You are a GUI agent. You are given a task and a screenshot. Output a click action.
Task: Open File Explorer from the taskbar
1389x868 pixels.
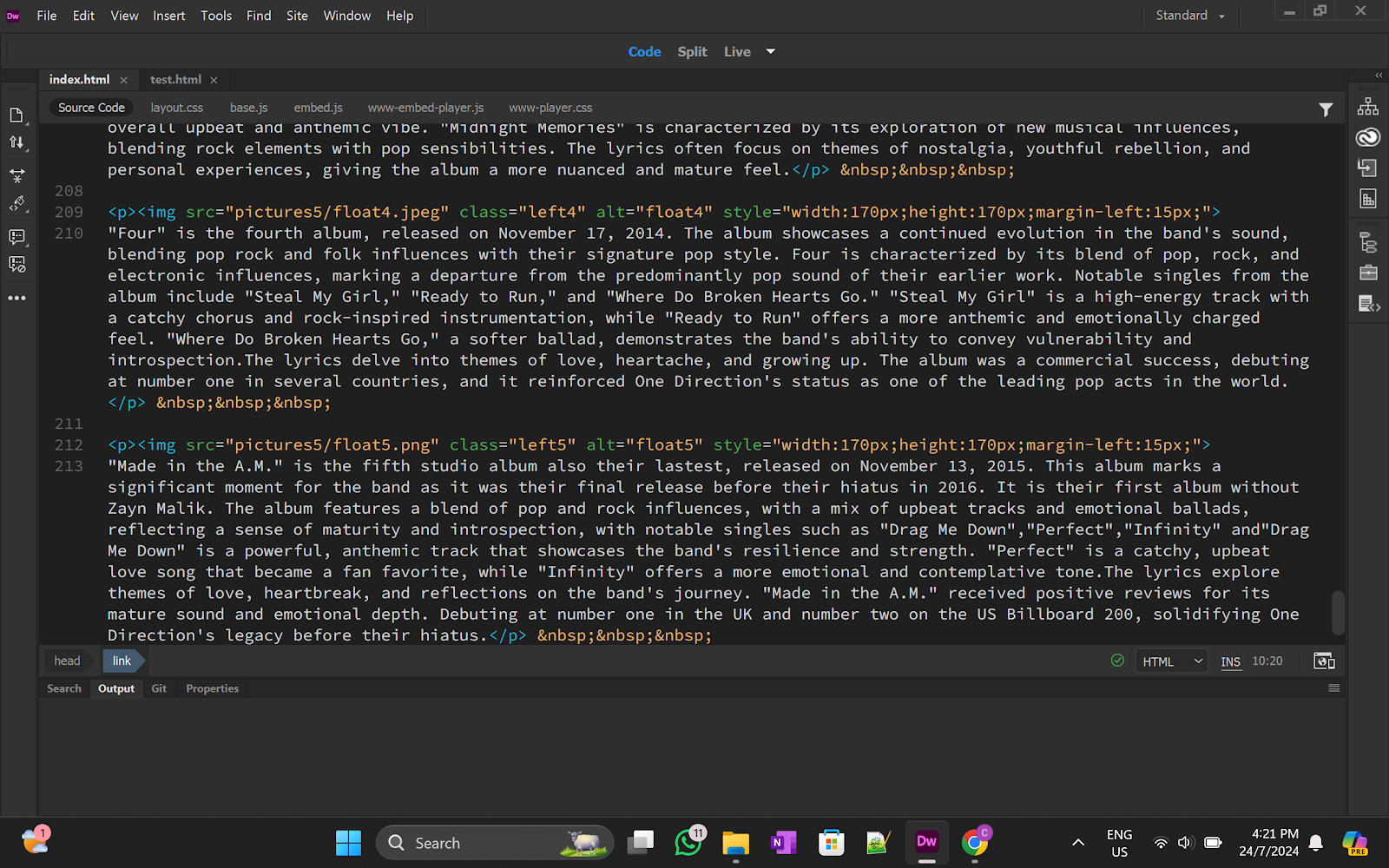pyautogui.click(x=735, y=843)
